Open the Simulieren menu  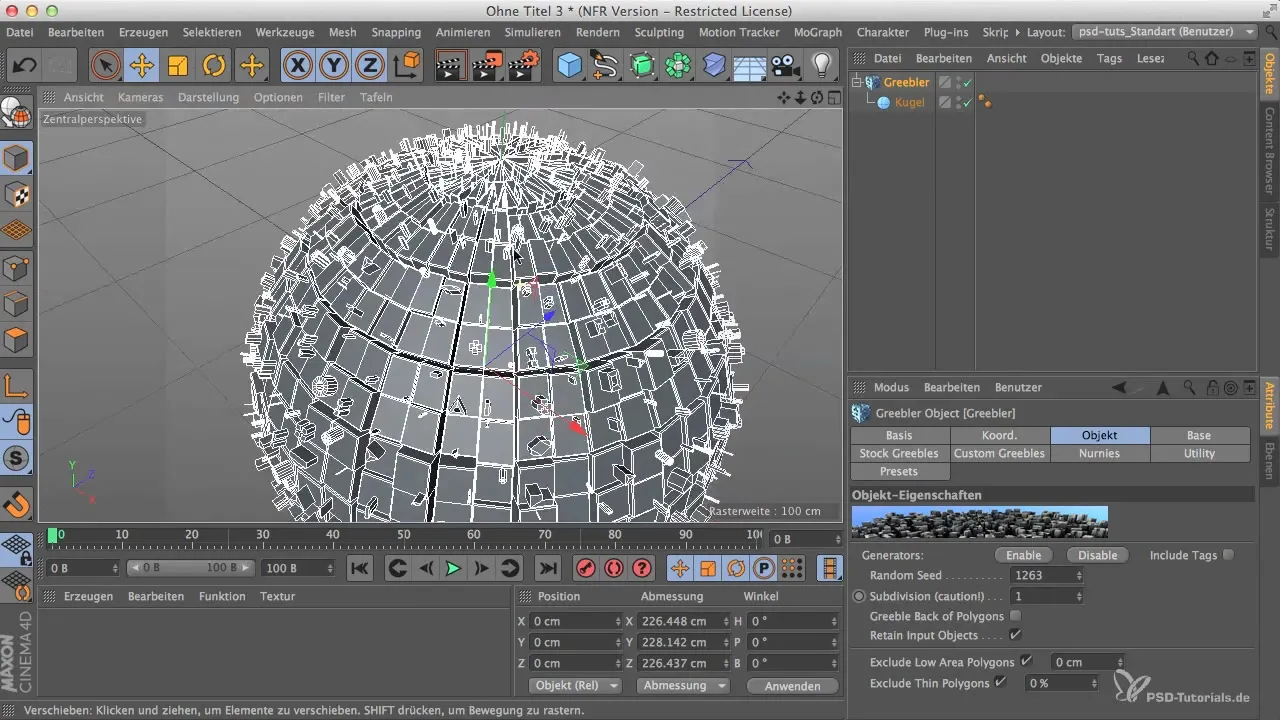pos(533,32)
